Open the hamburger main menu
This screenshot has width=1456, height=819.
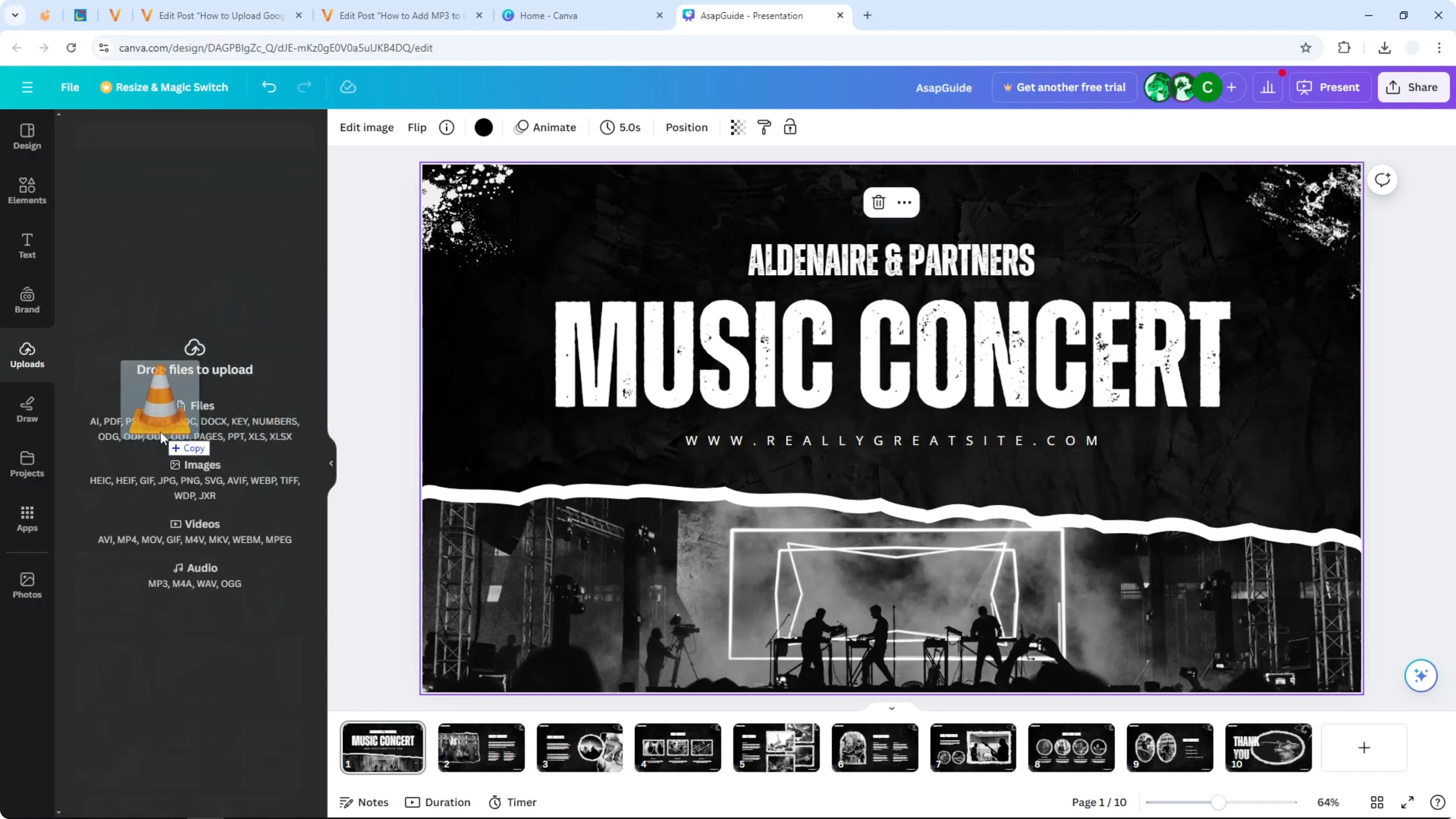coord(27,87)
